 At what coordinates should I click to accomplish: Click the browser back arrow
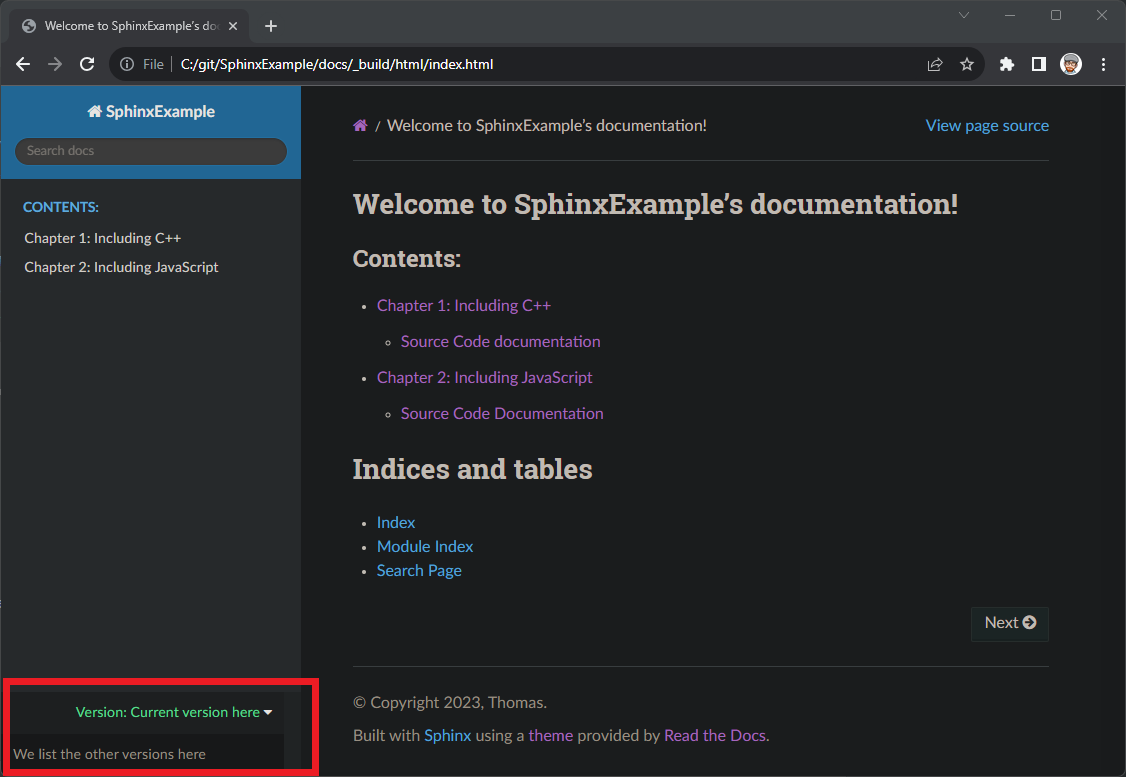(x=22, y=63)
